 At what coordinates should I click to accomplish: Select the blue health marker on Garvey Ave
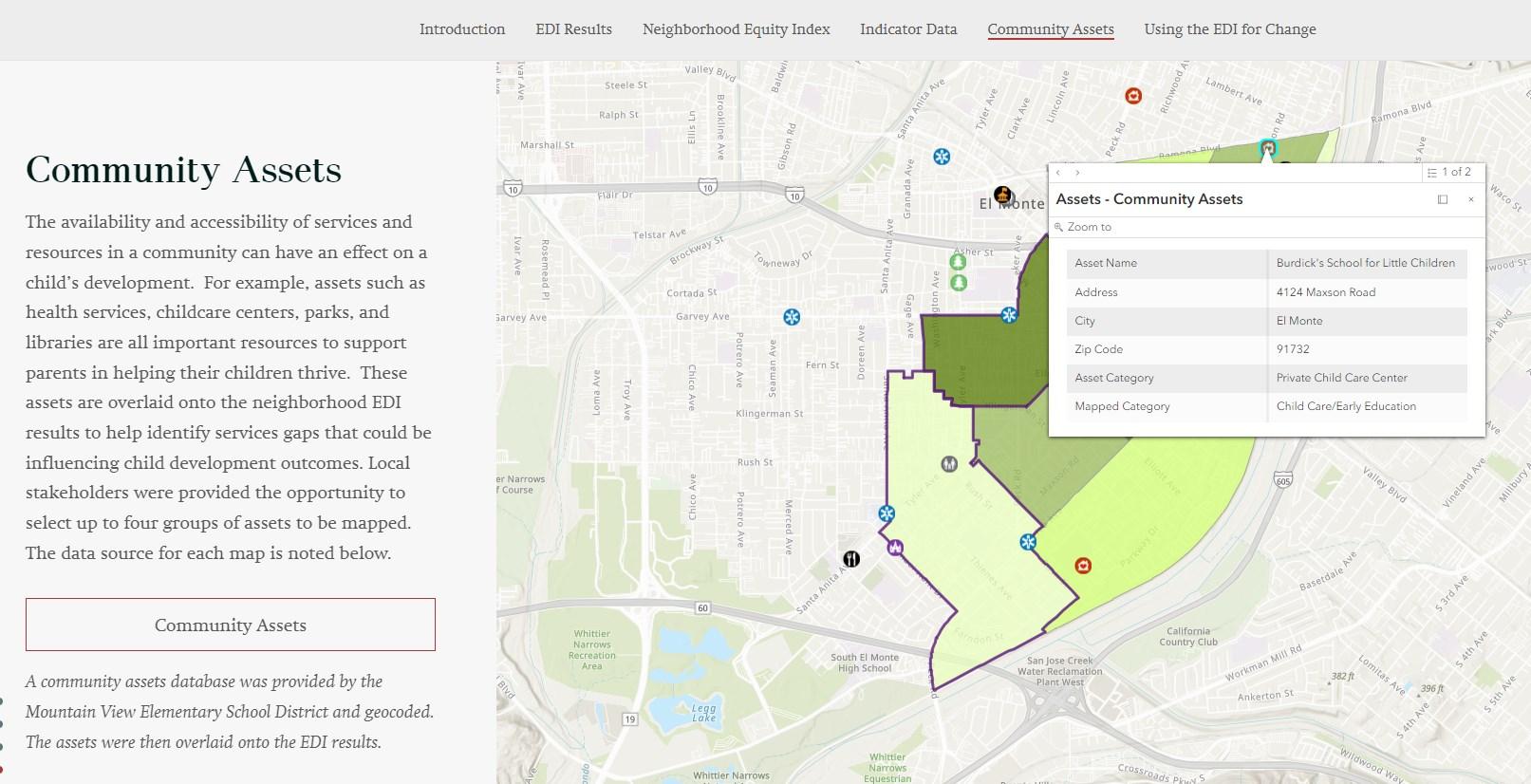pyautogui.click(x=792, y=317)
